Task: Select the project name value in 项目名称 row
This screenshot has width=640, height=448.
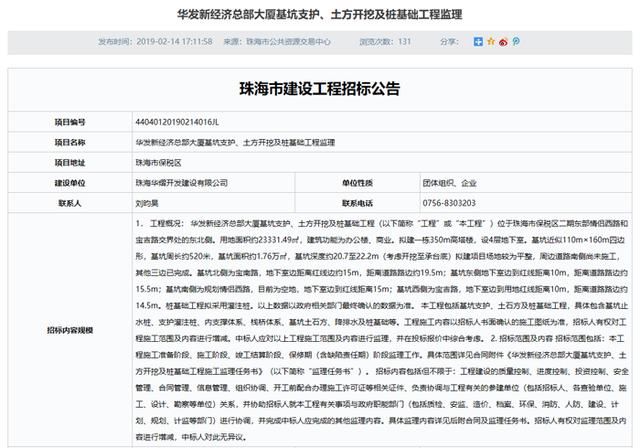Action: pos(235,142)
